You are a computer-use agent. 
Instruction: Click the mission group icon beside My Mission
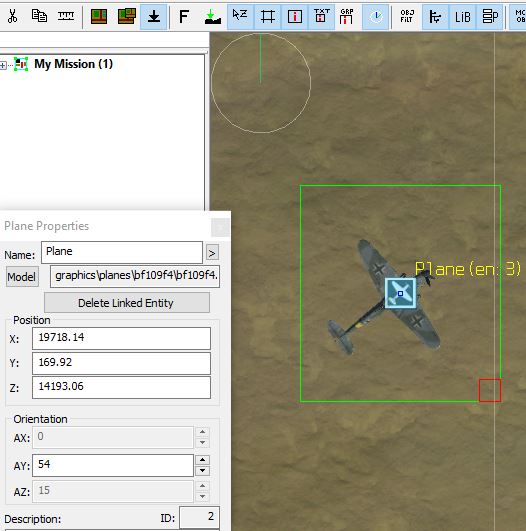click(21, 64)
